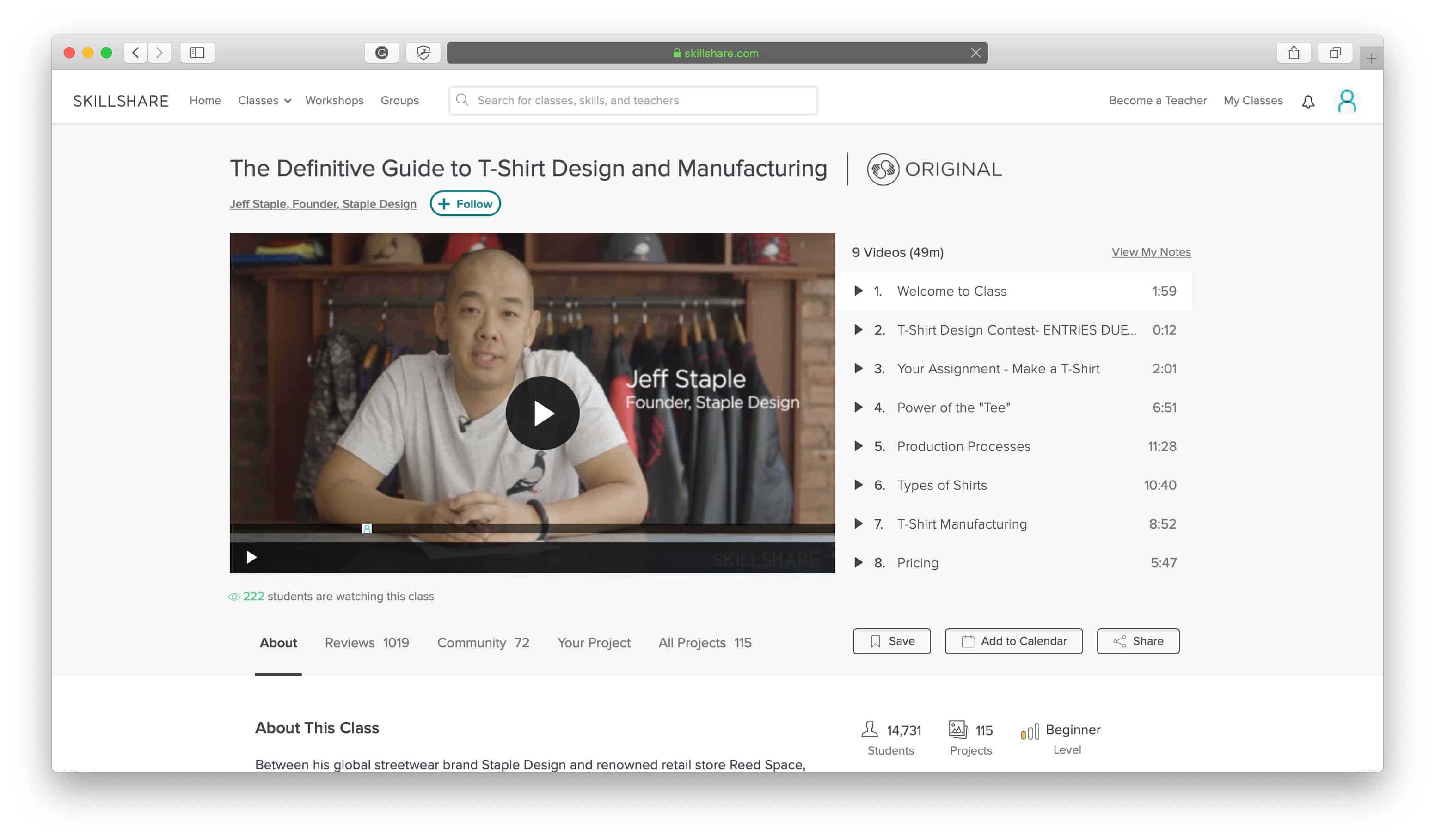Click the SKILLSHARE logo
The image size is (1435, 840).
coord(121,101)
